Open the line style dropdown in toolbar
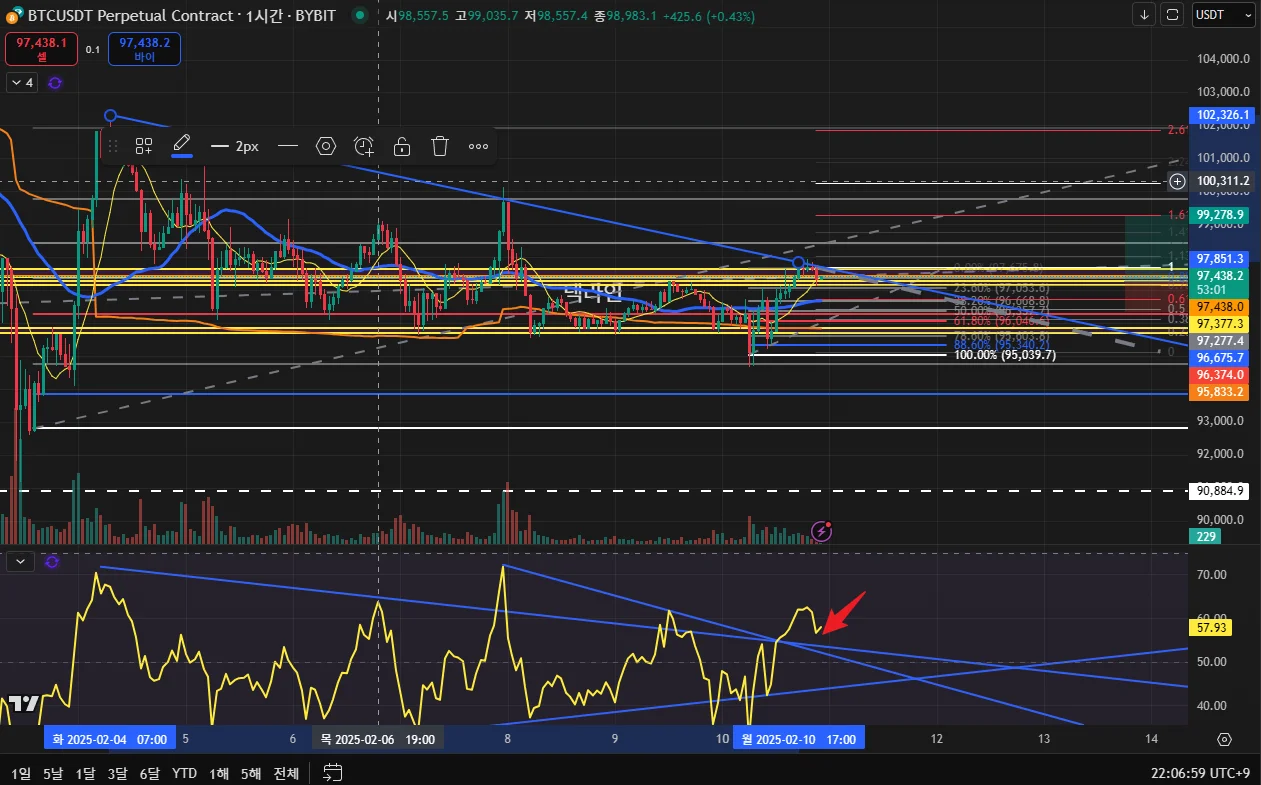 coord(288,146)
